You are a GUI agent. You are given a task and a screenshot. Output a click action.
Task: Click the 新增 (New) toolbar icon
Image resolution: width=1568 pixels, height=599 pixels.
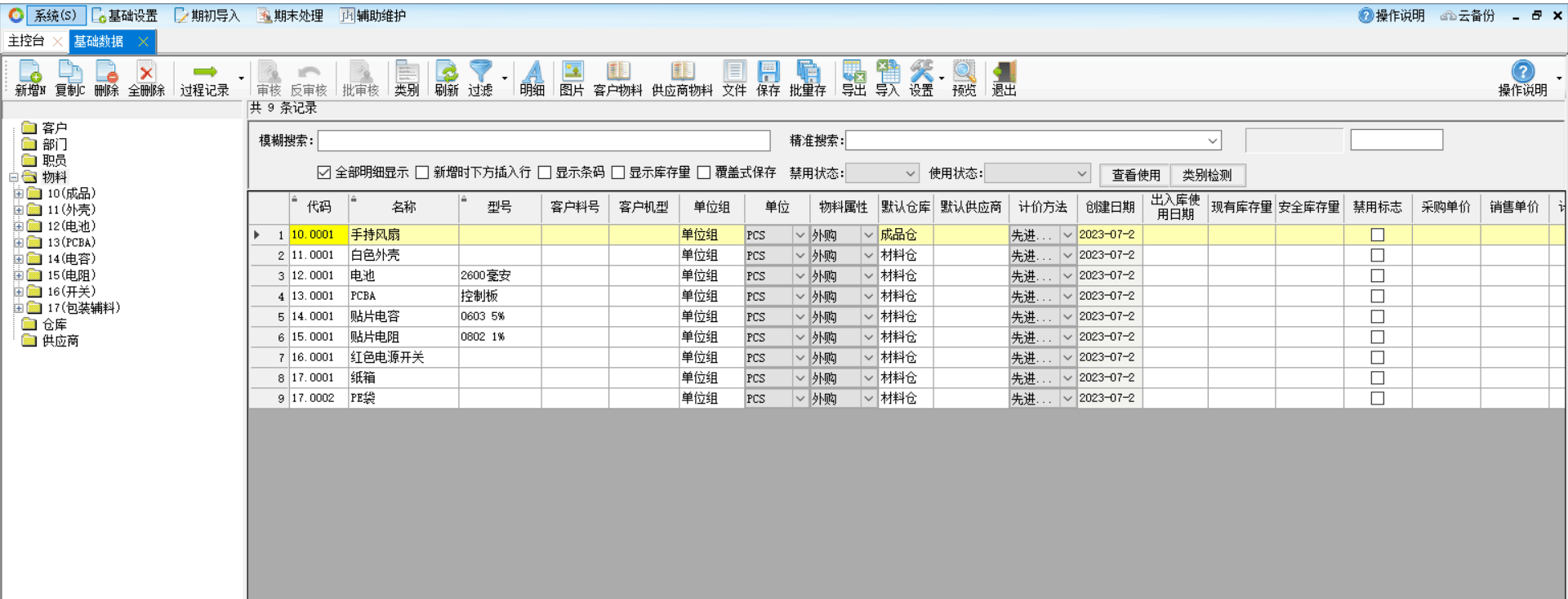click(x=30, y=78)
